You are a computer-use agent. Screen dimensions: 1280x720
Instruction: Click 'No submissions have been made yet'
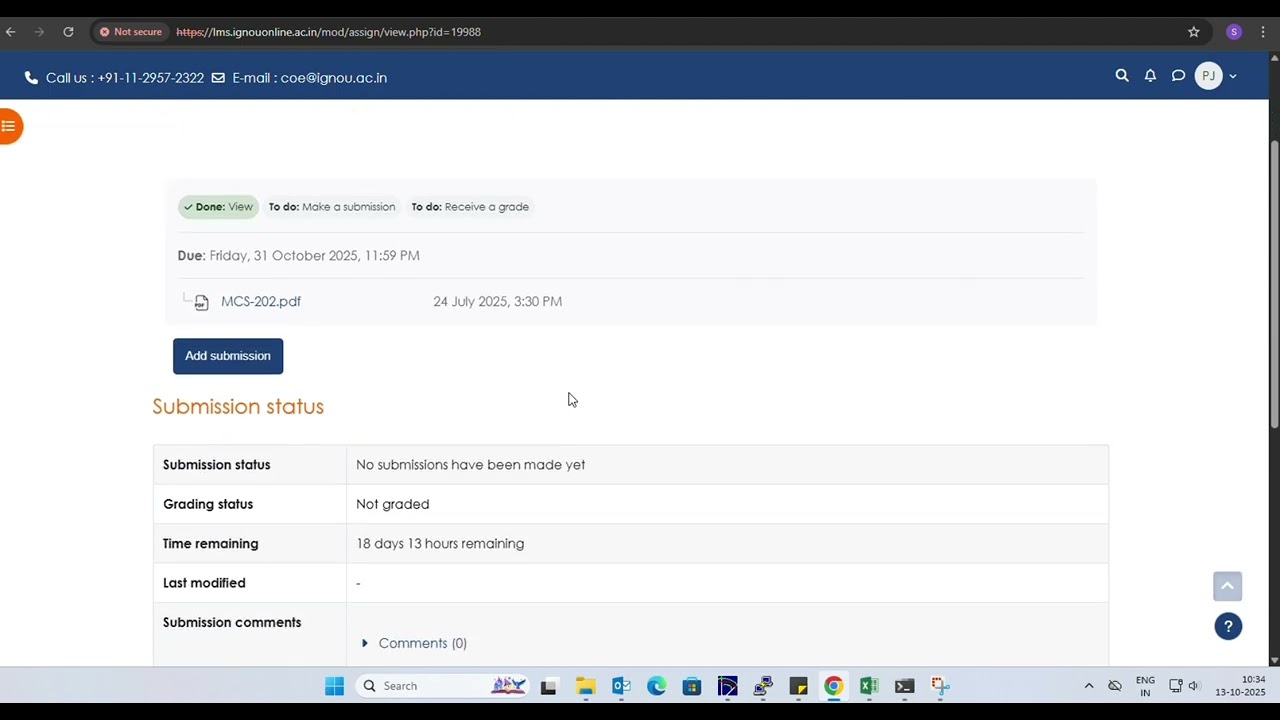pos(470,465)
